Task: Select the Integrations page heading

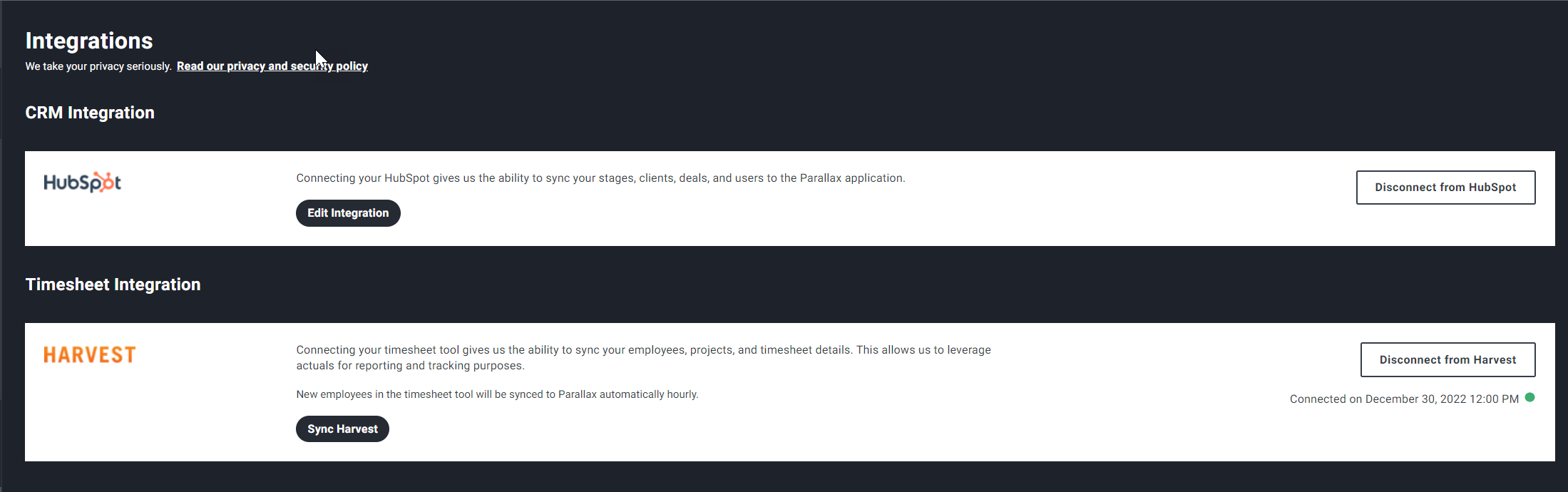Action: 89,41
